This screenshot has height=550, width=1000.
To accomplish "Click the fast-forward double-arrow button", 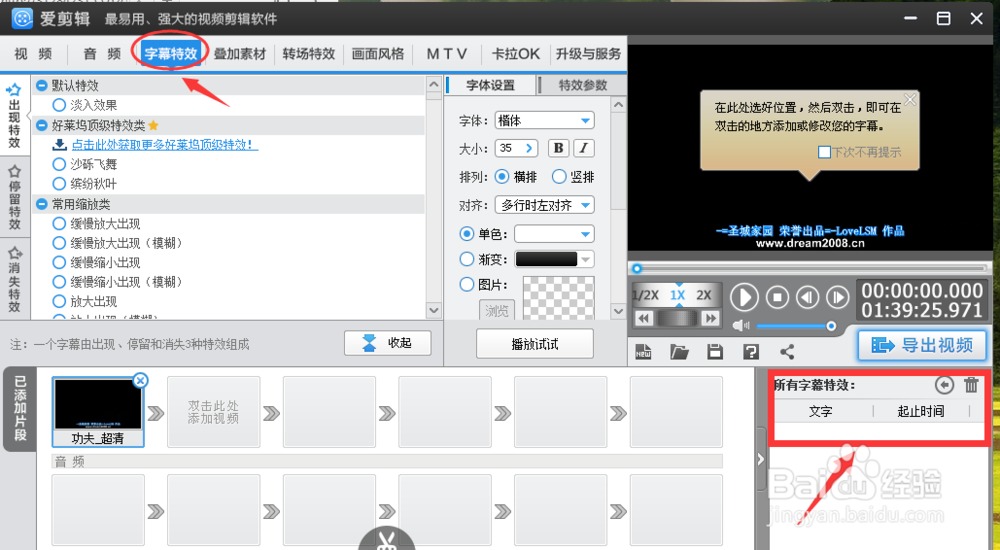I will click(710, 318).
